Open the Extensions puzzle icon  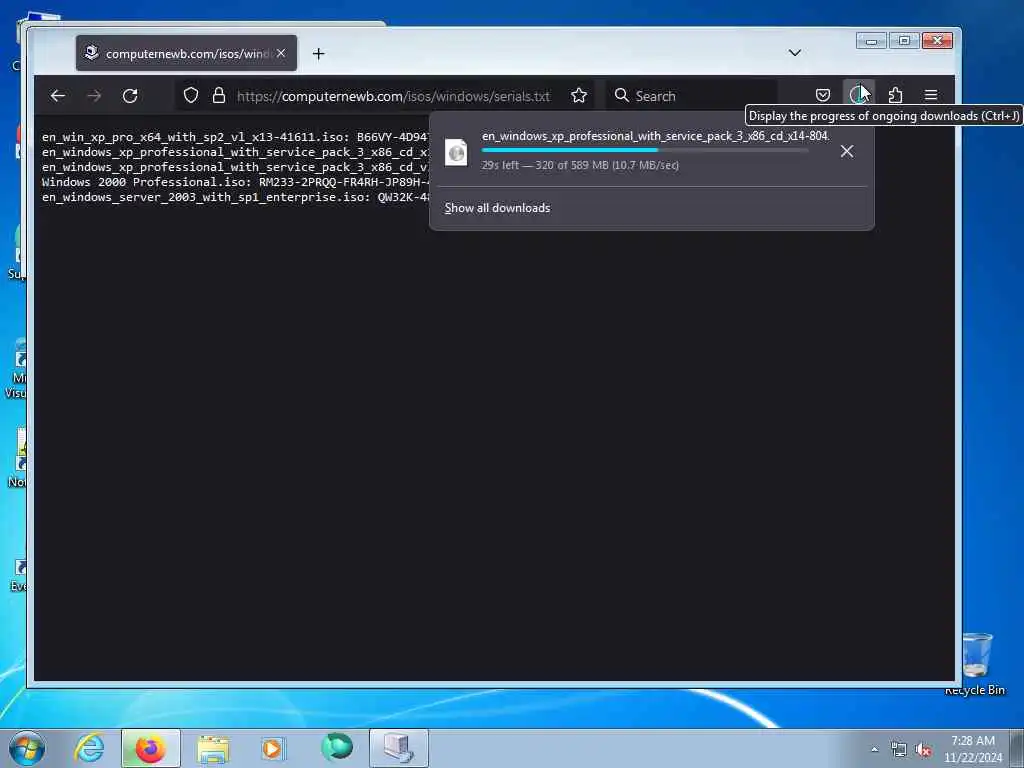pyautogui.click(x=895, y=95)
